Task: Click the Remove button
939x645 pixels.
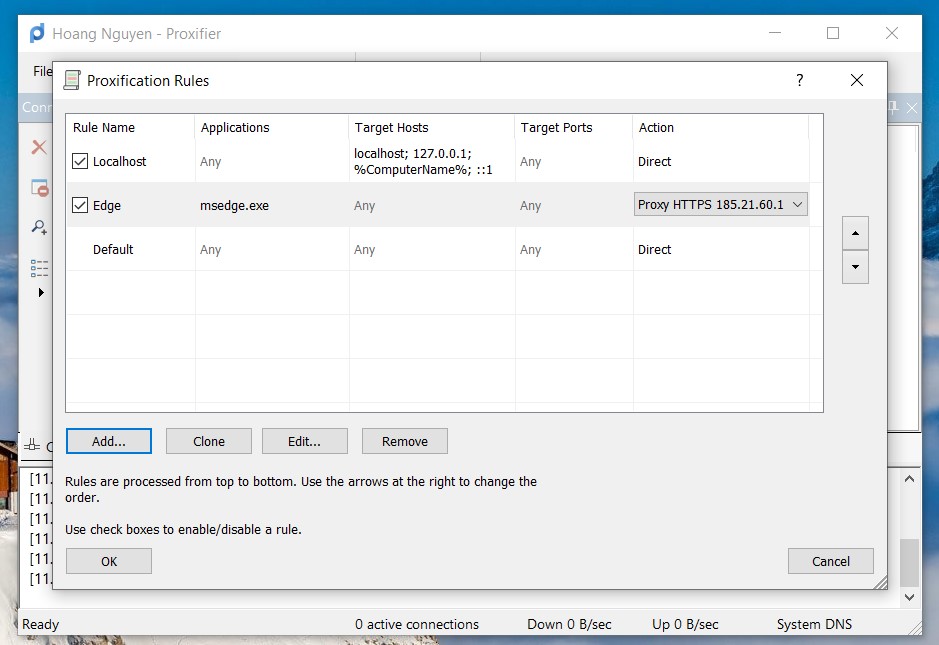Action: pyautogui.click(x=404, y=441)
